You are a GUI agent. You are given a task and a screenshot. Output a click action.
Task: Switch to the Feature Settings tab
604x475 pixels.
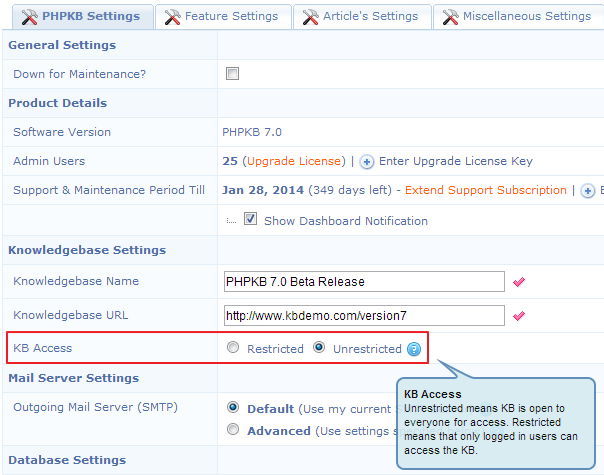click(x=223, y=17)
